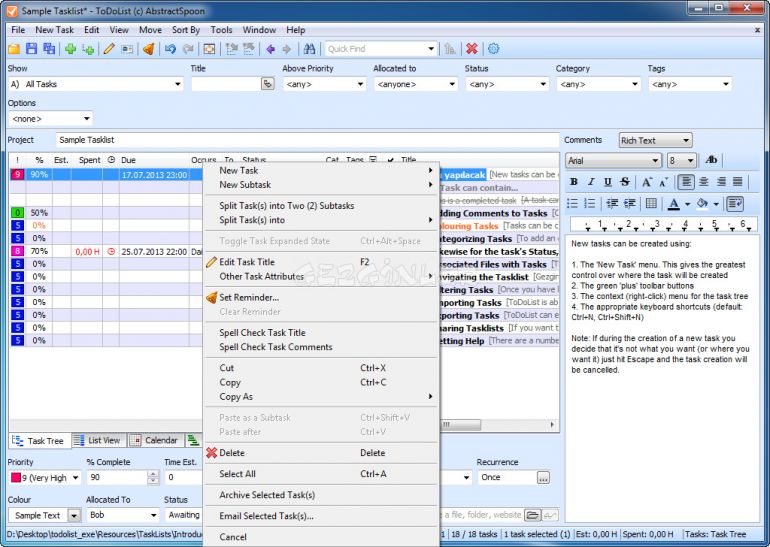Click the shrink font size icon

(x=663, y=182)
